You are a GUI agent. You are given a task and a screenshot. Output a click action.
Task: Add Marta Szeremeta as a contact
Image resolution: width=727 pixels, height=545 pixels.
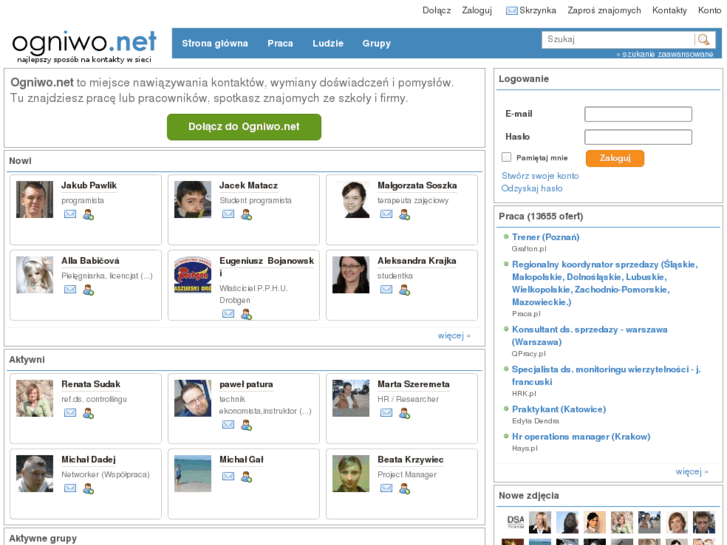tap(404, 413)
